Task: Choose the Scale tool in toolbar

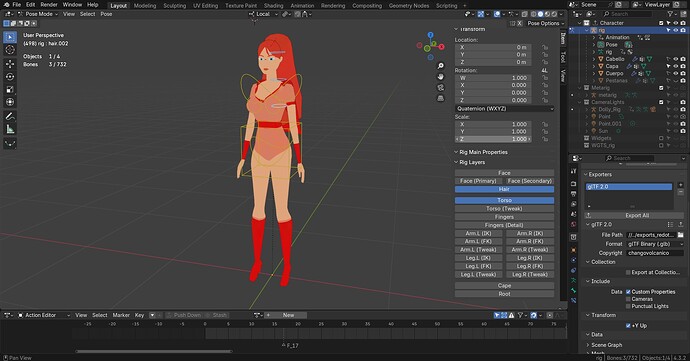Action: (10, 89)
